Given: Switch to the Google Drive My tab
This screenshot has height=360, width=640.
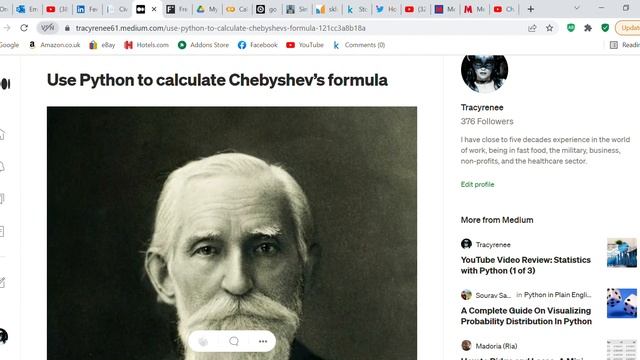Looking at the screenshot, I should tap(207, 9).
